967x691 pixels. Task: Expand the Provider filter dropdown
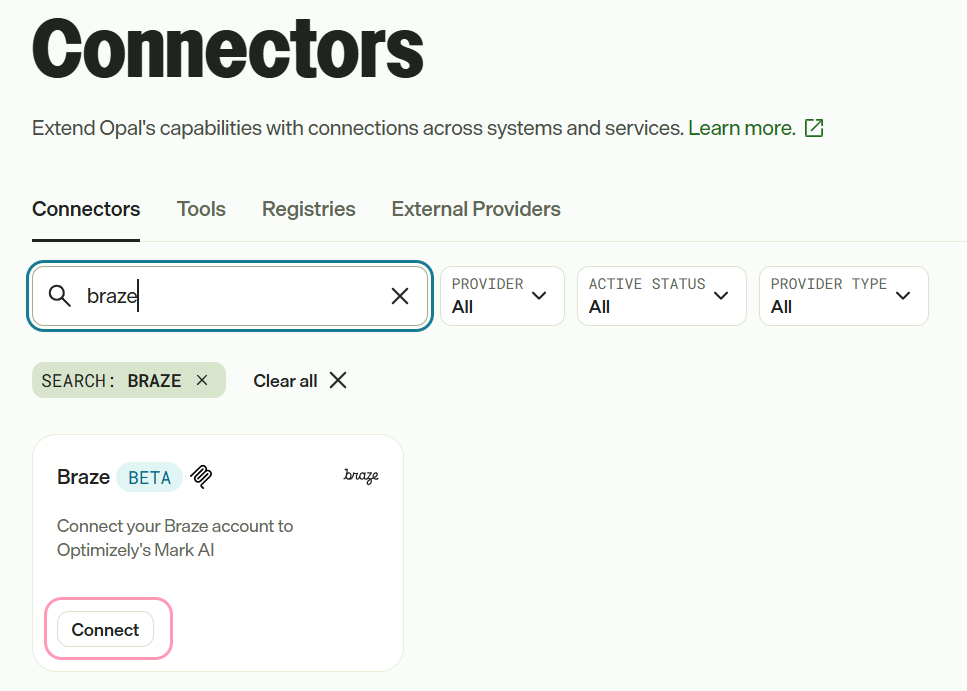point(502,296)
